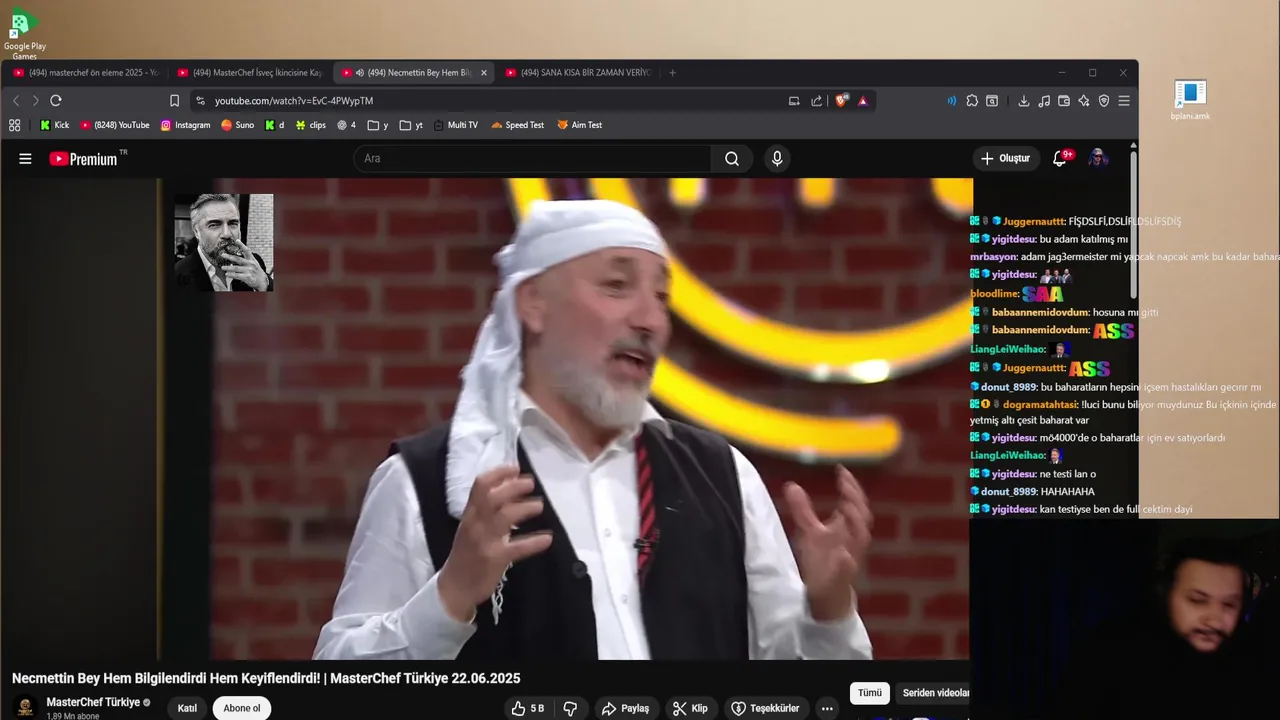Image resolution: width=1280 pixels, height=720 pixels.
Task: Bookmark this page via address bar icon
Action: [174, 101]
